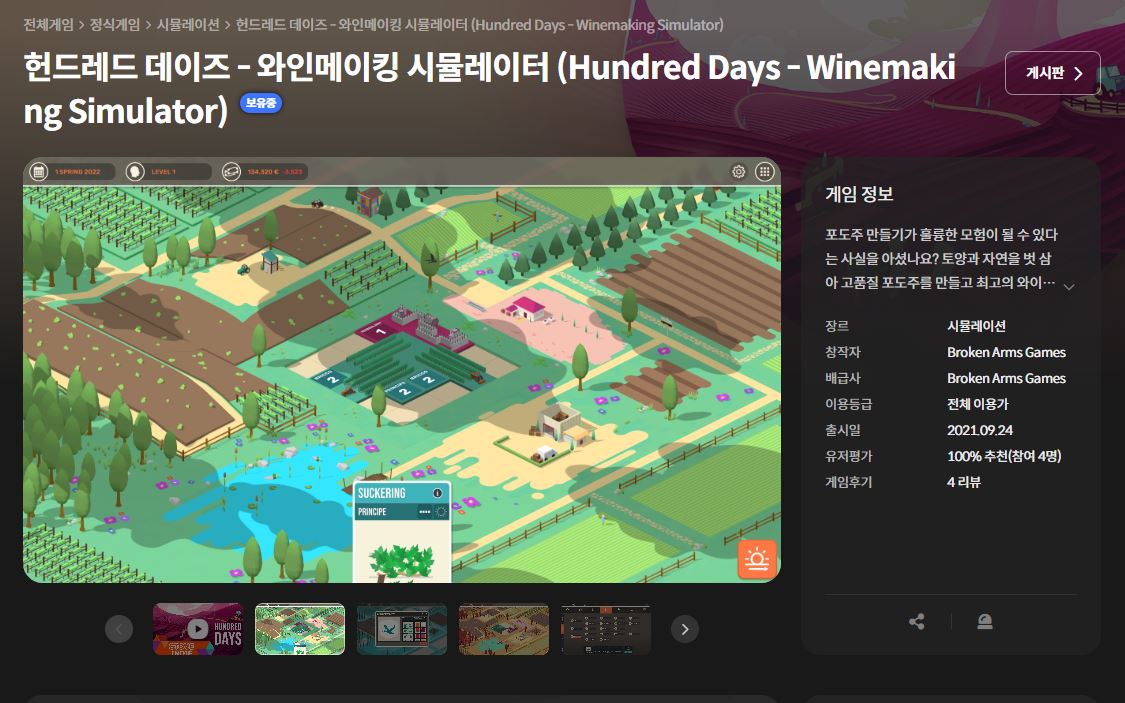1125x703 pixels.
Task: Click the share icon in game info panel
Action: click(916, 621)
